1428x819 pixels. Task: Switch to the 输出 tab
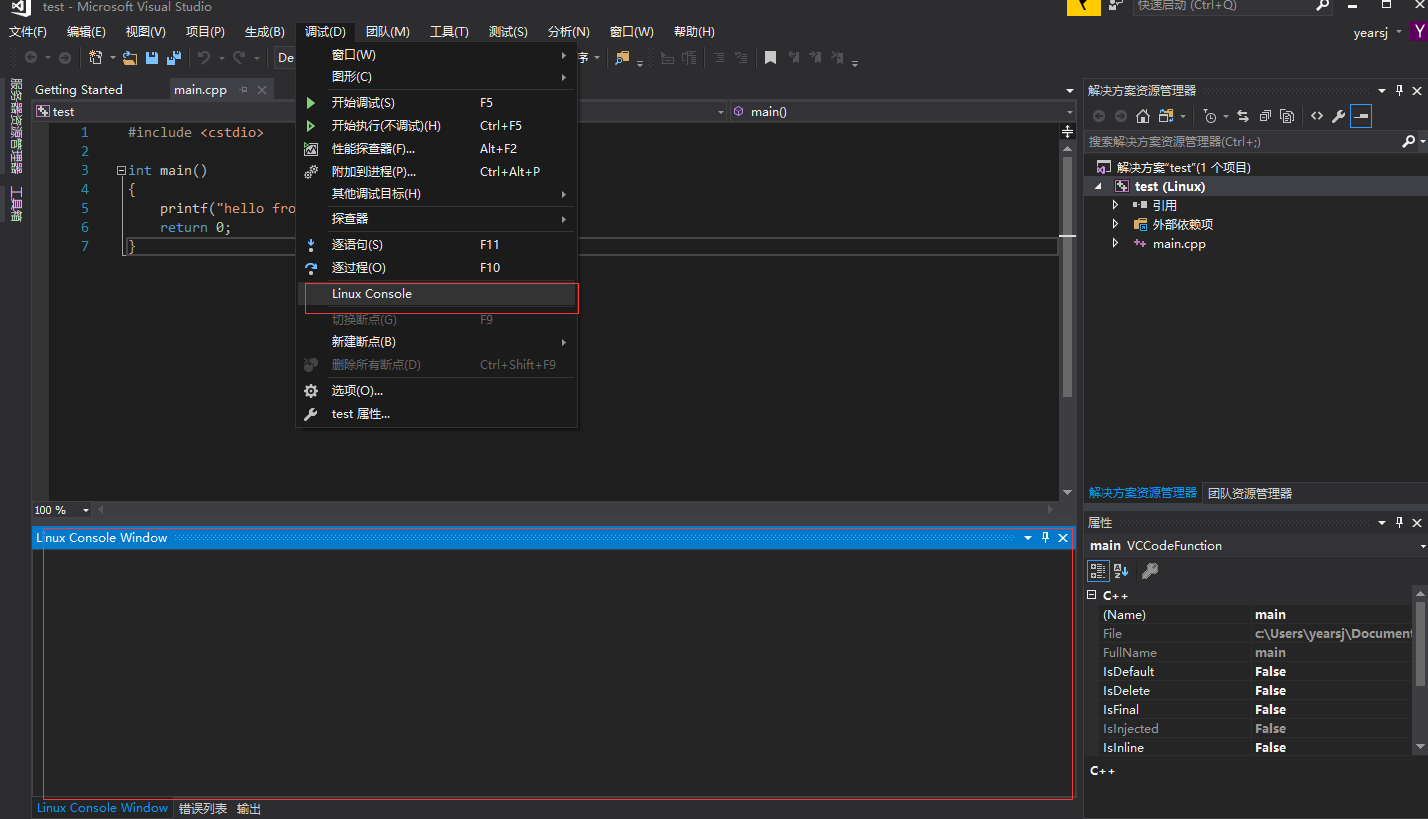tap(249, 808)
